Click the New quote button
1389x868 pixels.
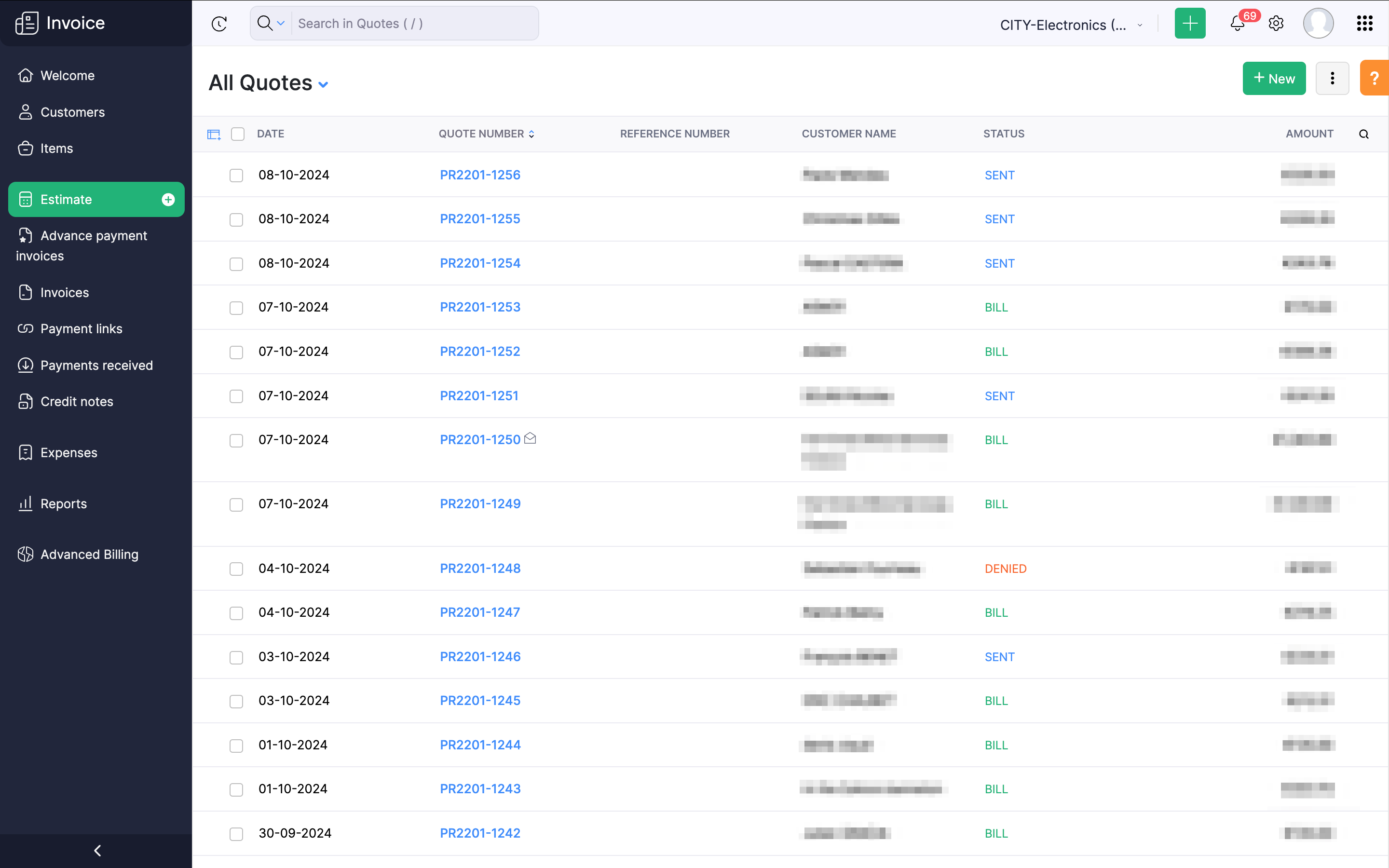(1274, 78)
